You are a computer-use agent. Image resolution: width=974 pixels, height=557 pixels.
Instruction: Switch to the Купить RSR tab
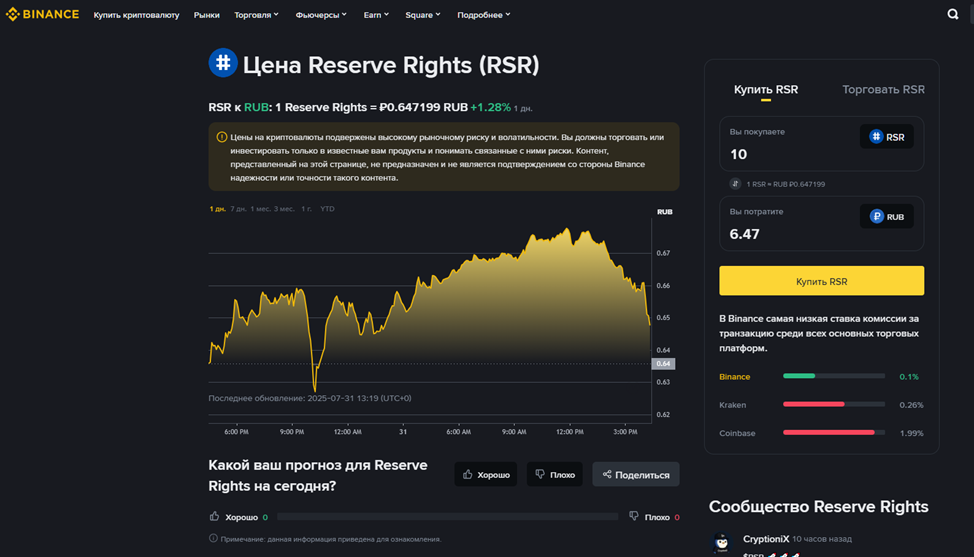pos(766,89)
